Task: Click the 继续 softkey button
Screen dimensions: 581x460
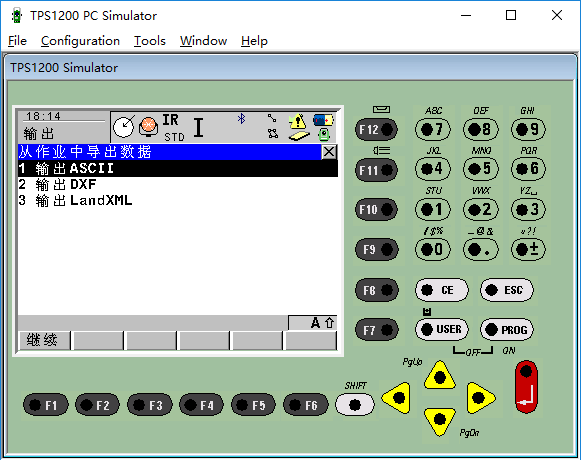Action: 44,340
